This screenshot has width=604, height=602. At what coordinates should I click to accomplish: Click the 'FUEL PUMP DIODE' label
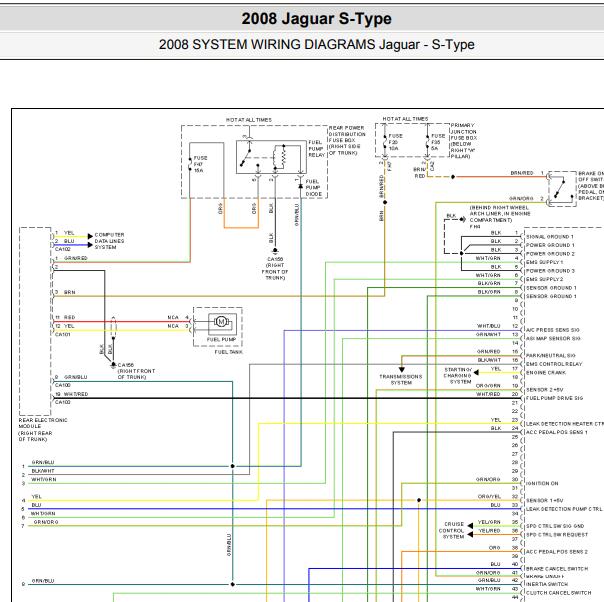tap(314, 188)
